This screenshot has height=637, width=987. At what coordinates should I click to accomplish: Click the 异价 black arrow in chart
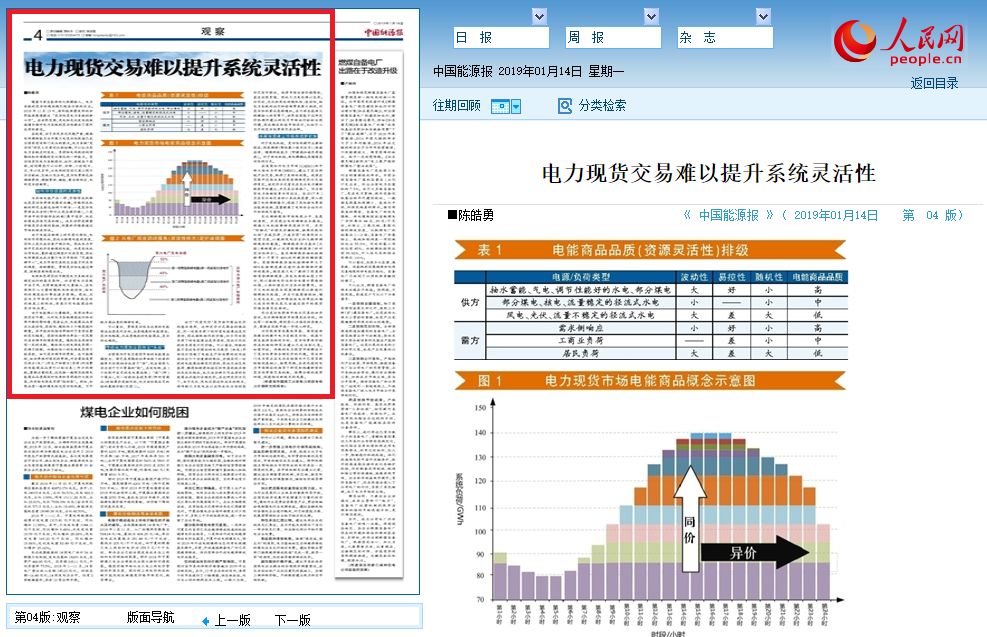[x=755, y=553]
